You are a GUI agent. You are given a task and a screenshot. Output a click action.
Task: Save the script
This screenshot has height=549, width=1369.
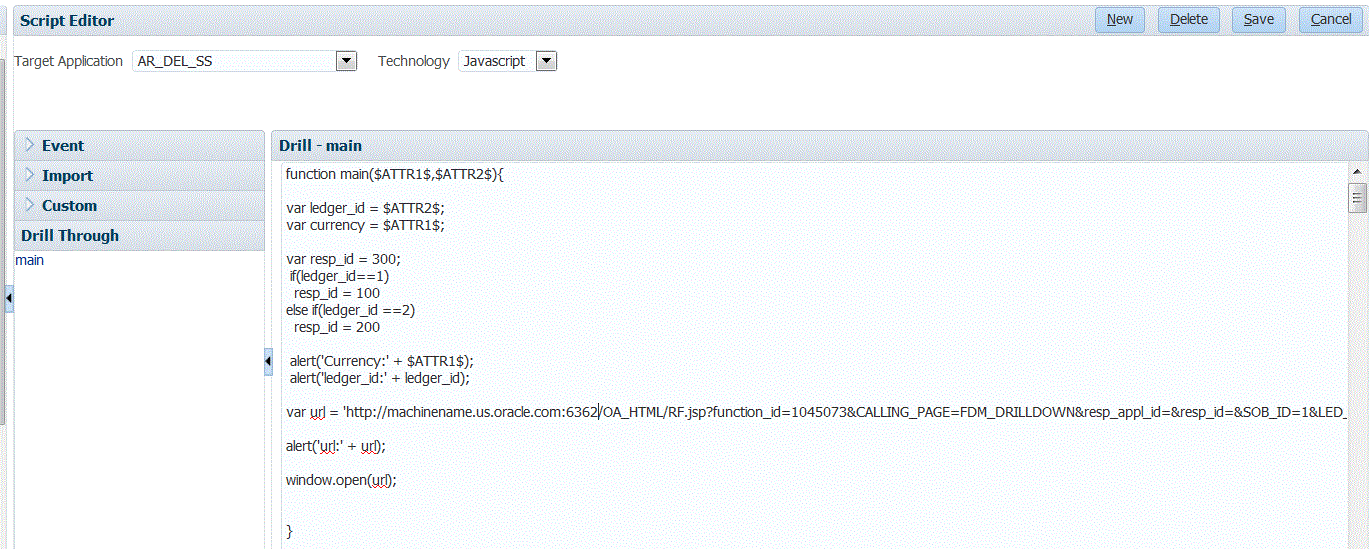click(x=1258, y=20)
